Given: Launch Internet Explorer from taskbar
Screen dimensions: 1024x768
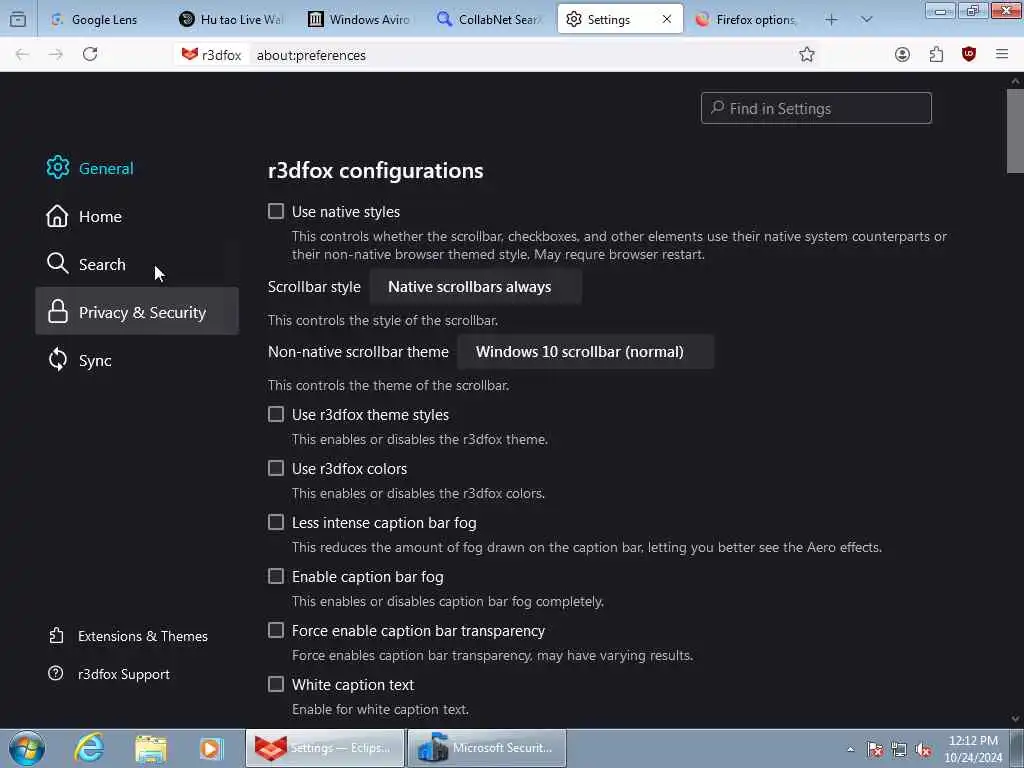Looking at the screenshot, I should pos(89,748).
